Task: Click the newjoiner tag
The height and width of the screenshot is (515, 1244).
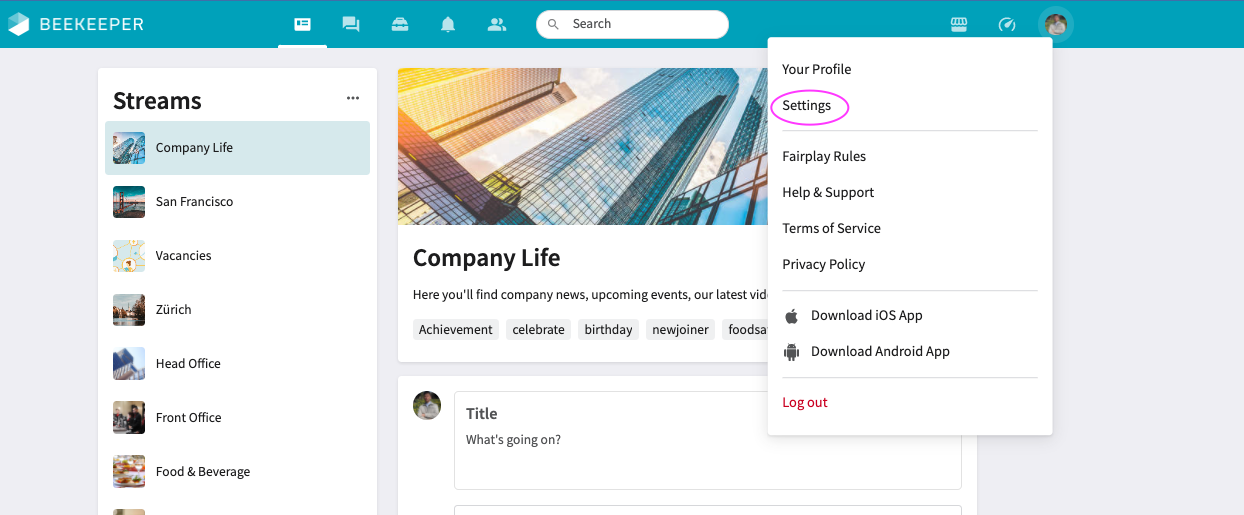Action: (680, 329)
